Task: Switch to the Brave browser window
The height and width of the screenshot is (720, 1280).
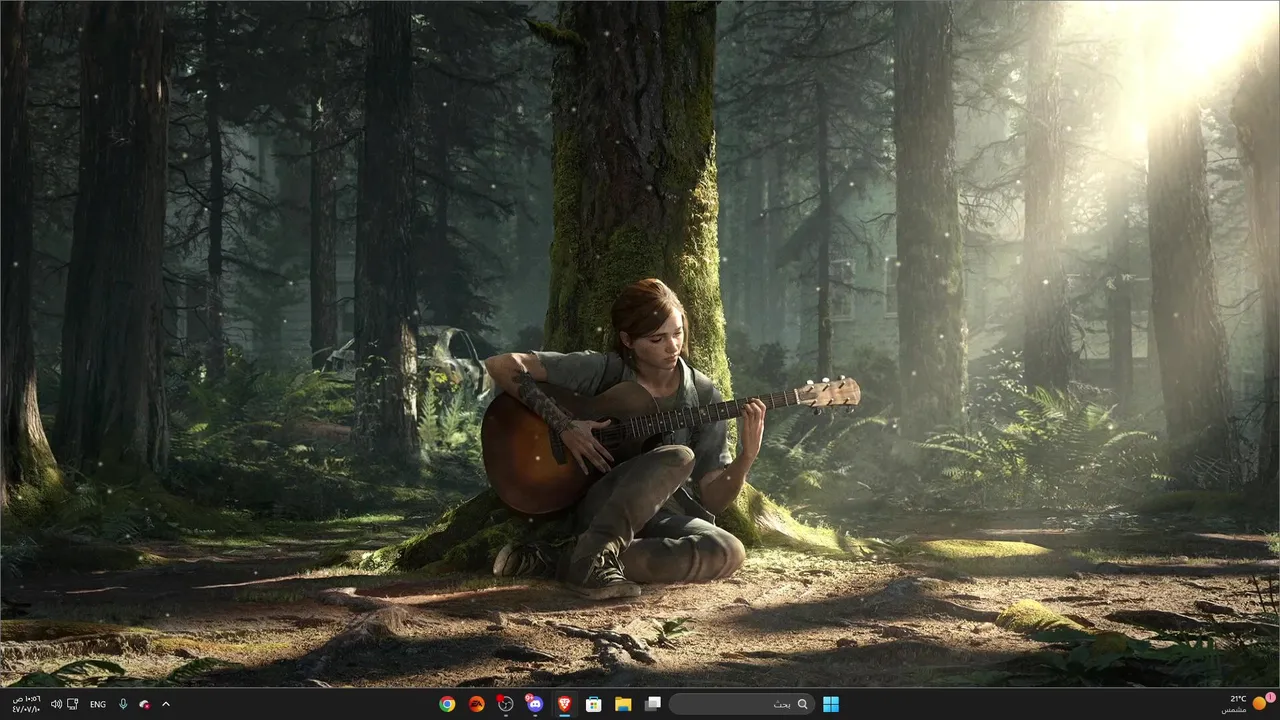Action: click(564, 704)
